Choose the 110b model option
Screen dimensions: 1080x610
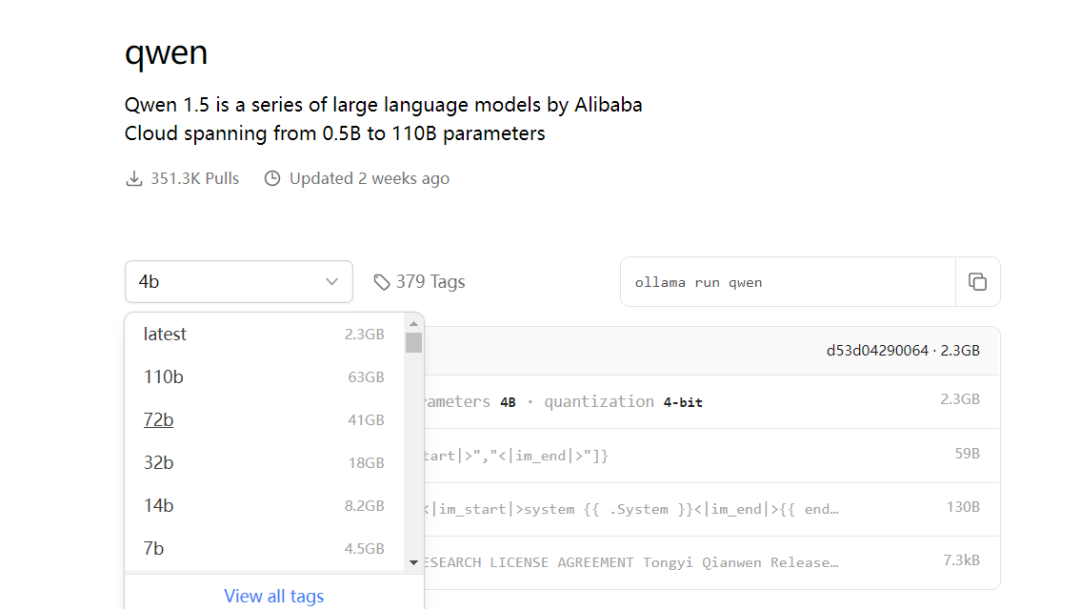(264, 377)
